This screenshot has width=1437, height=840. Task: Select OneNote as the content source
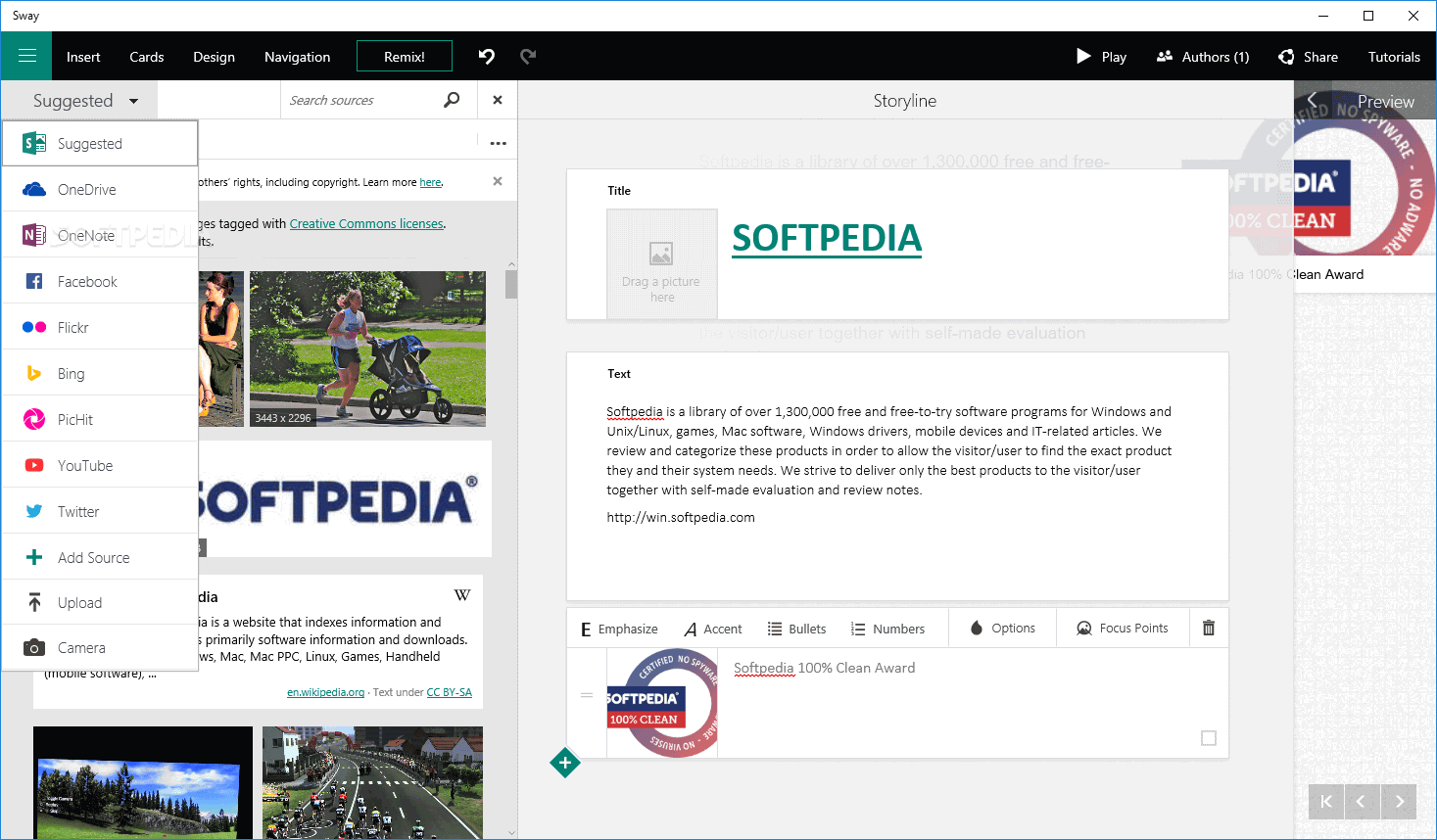pyautogui.click(x=100, y=235)
